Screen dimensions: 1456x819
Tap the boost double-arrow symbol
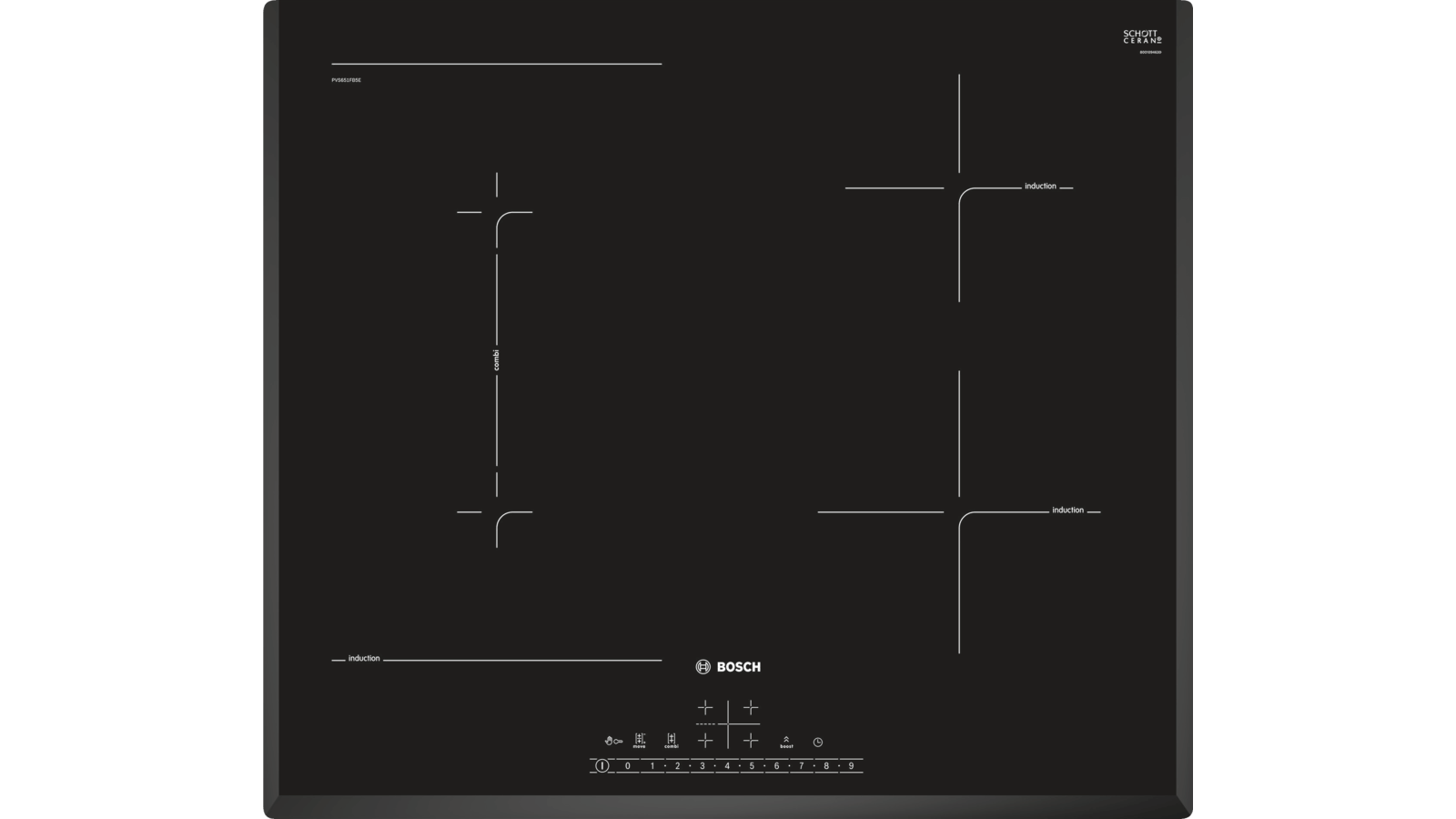tap(786, 742)
